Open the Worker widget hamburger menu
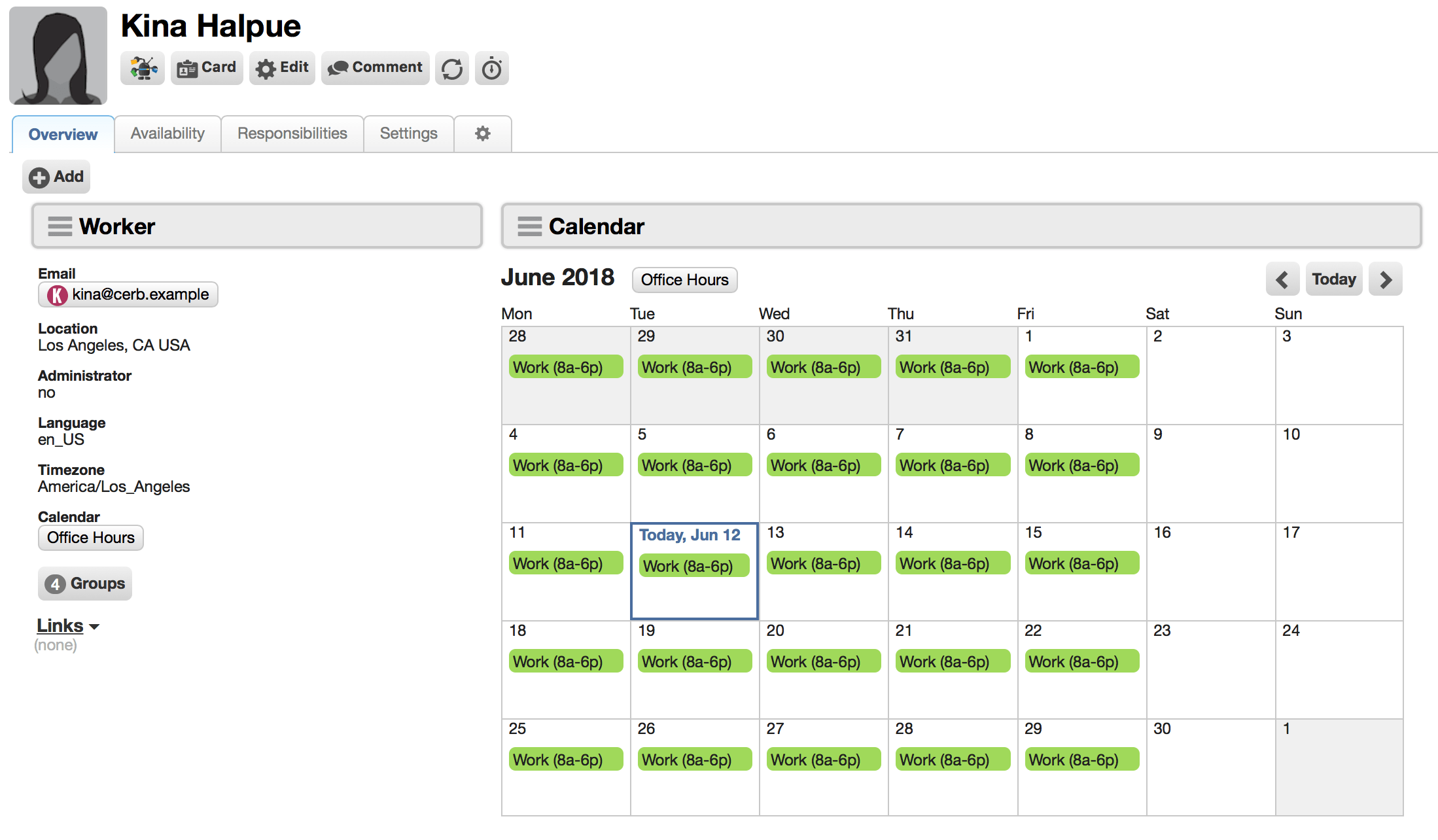The width and height of the screenshot is (1438, 840). 60,226
